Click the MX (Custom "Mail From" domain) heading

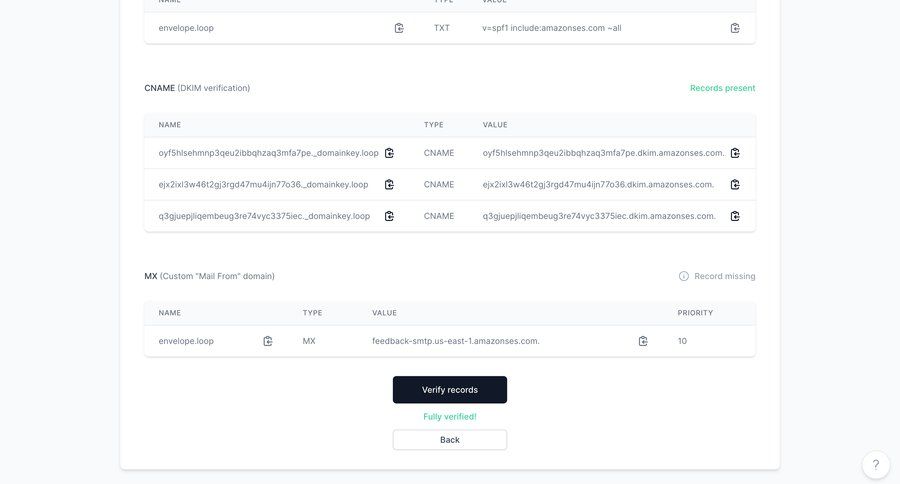(210, 276)
